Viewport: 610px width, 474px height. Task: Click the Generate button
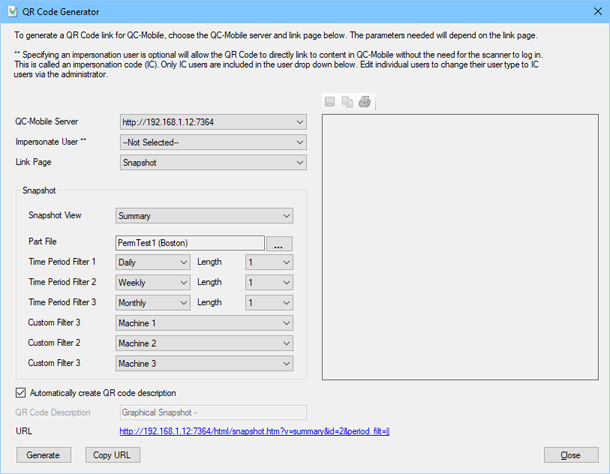tap(44, 455)
